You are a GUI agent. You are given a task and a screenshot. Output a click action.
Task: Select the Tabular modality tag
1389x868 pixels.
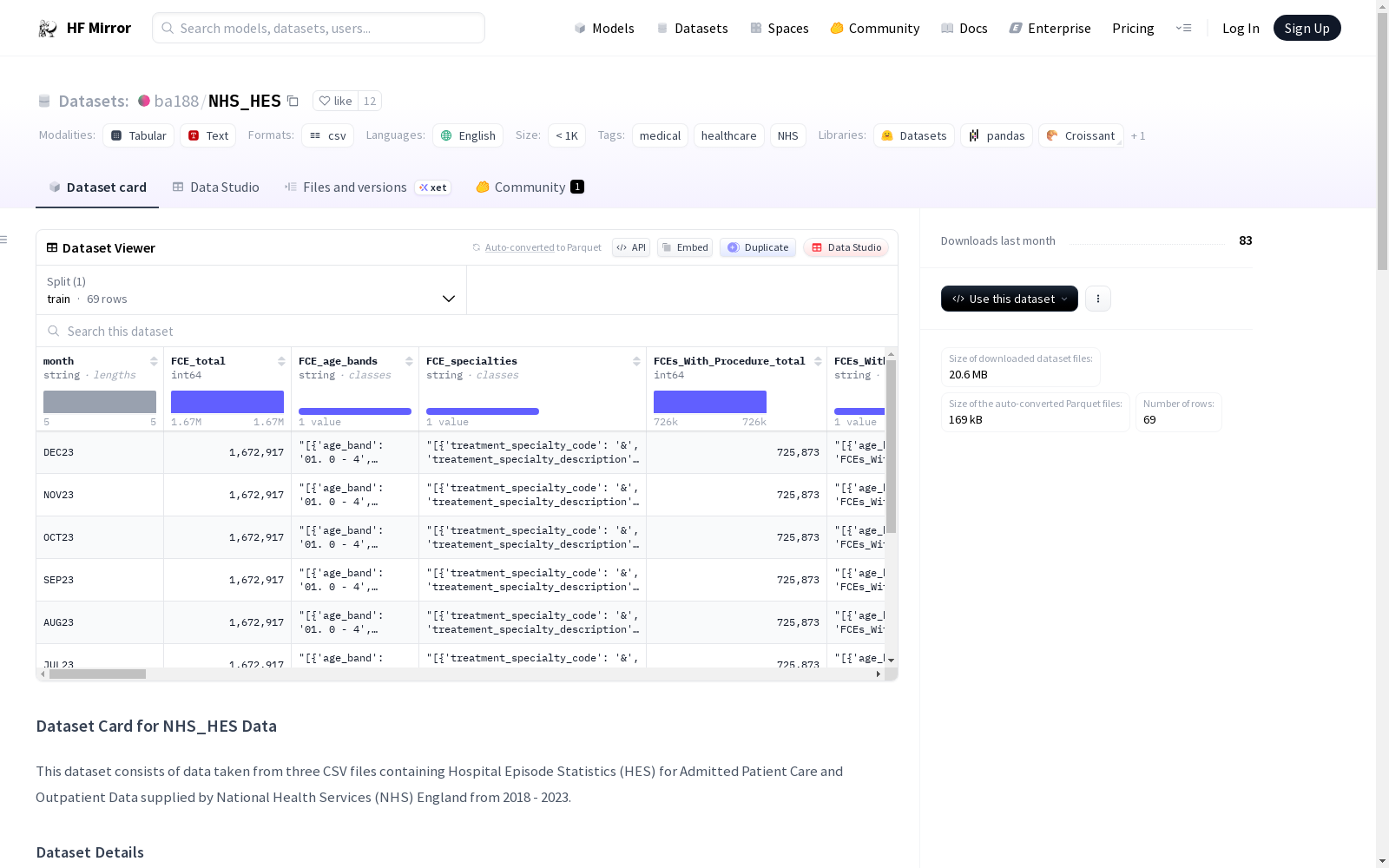click(x=139, y=135)
